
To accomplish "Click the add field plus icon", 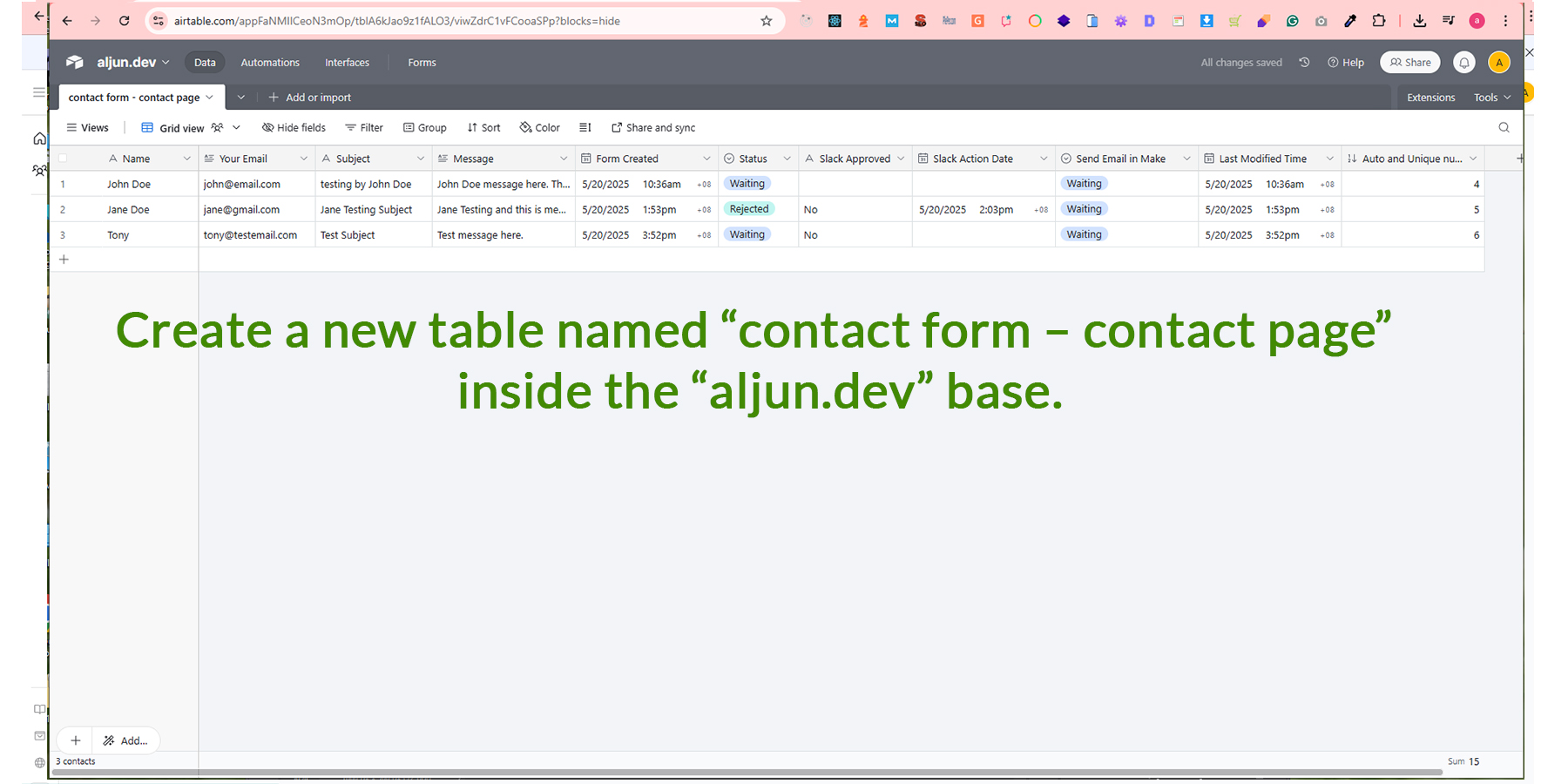I will click(1519, 159).
